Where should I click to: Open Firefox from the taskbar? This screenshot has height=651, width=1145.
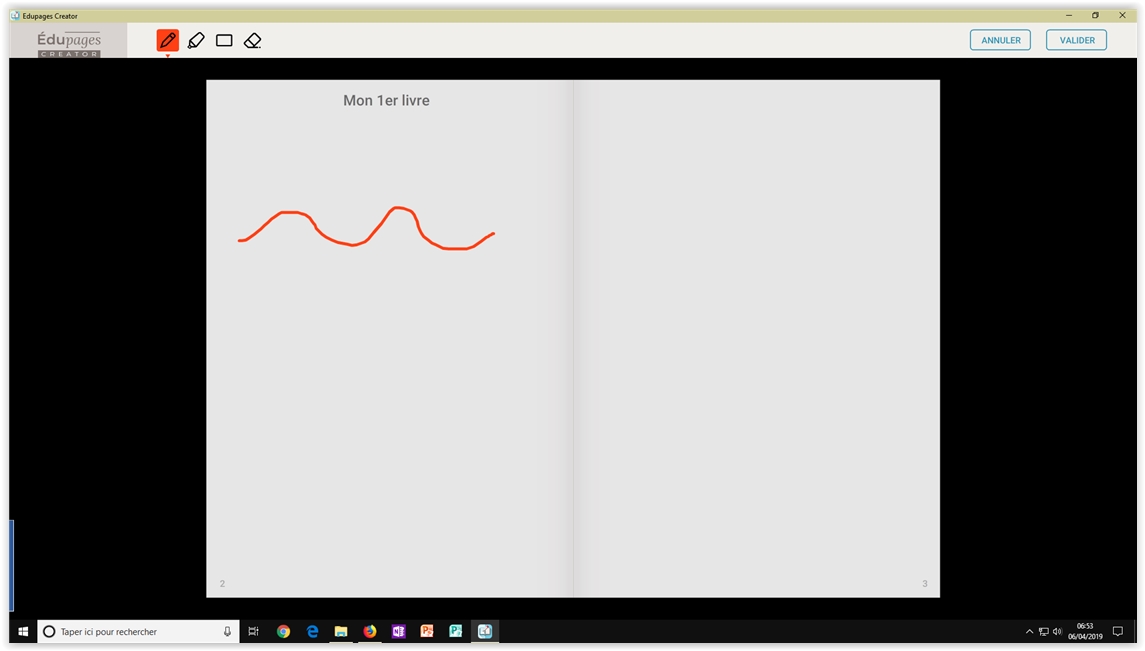click(x=370, y=632)
